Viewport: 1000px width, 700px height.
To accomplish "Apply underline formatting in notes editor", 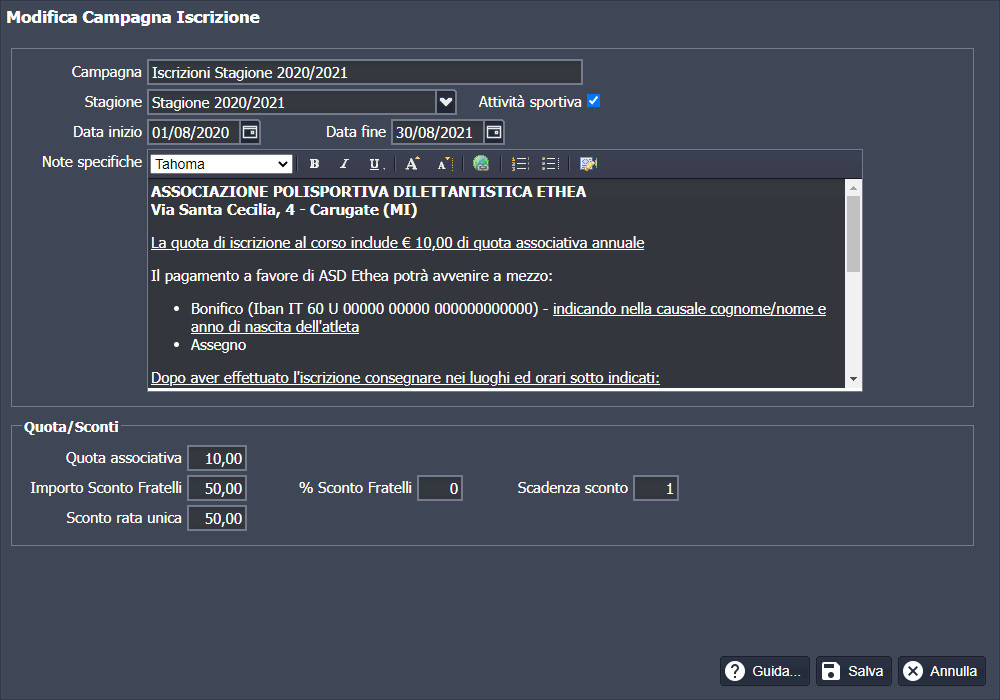I will pos(375,164).
